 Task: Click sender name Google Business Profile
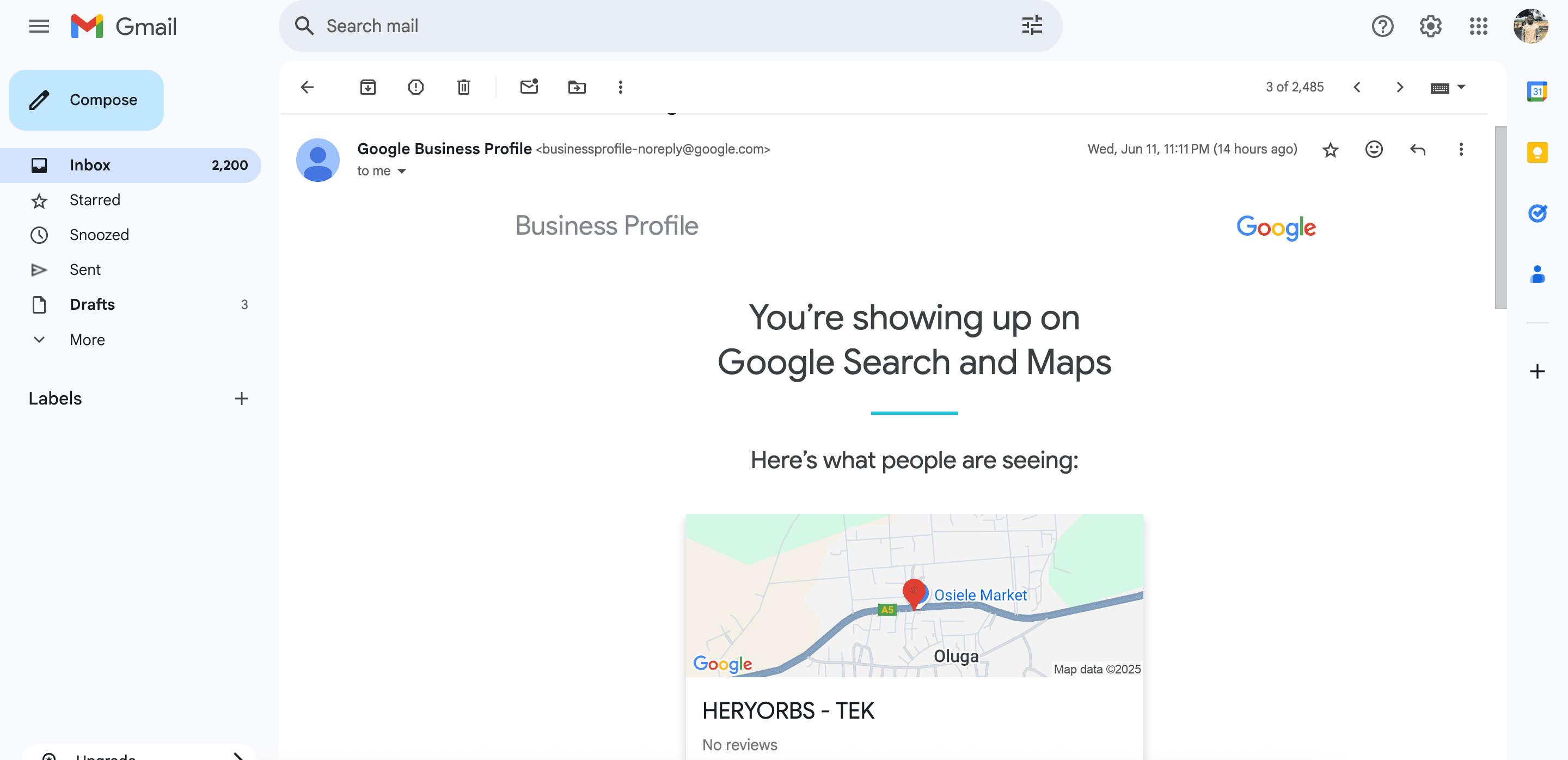click(444, 149)
